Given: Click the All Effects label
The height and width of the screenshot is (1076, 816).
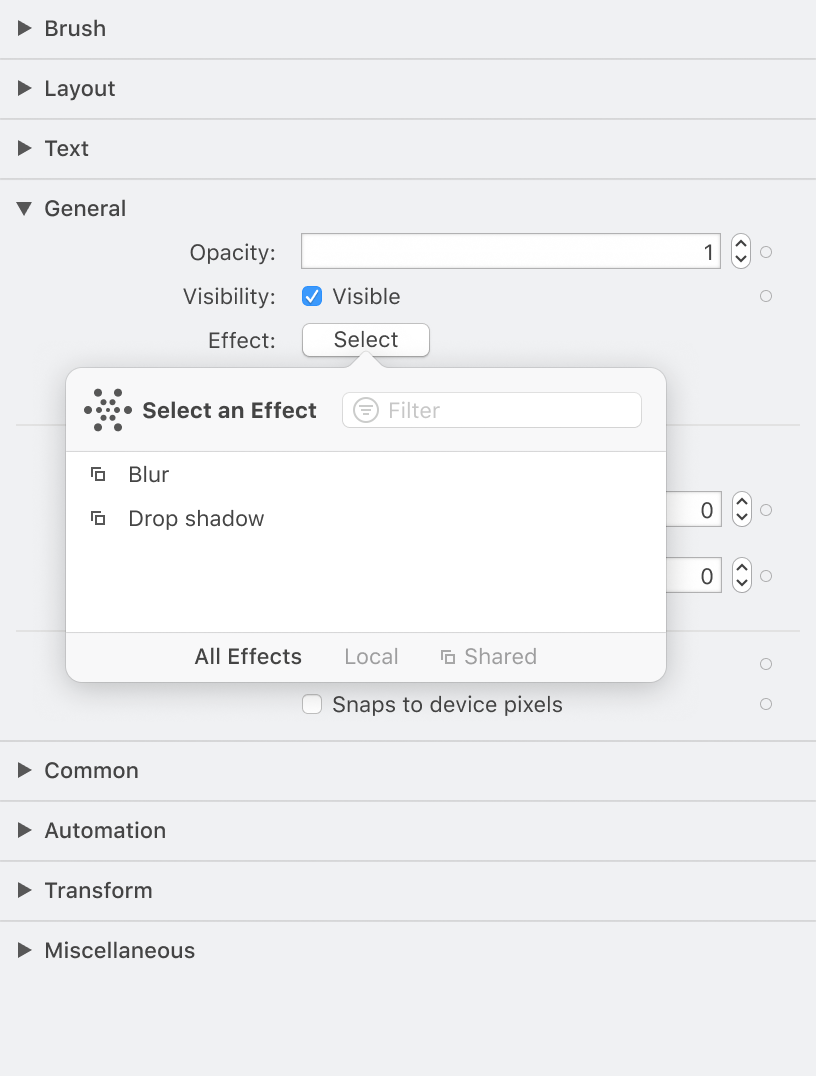Looking at the screenshot, I should coord(247,656).
